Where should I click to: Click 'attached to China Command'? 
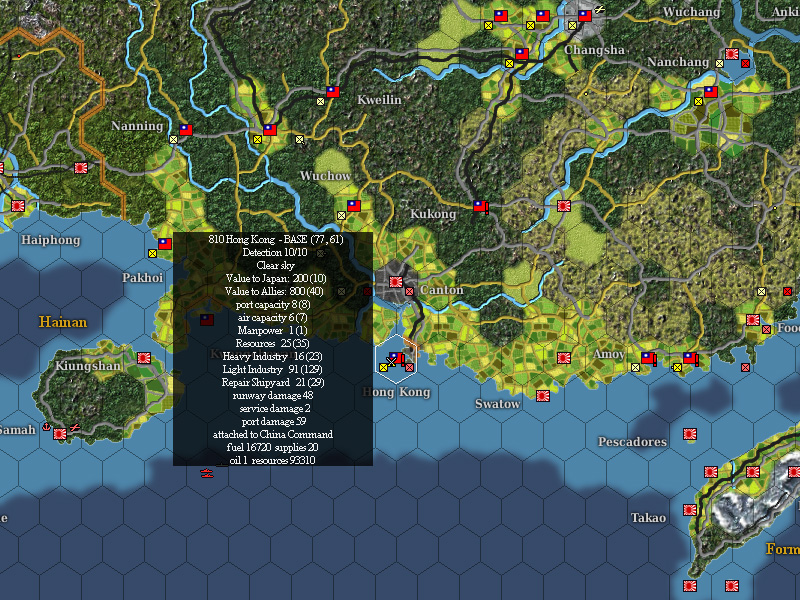click(x=273, y=434)
